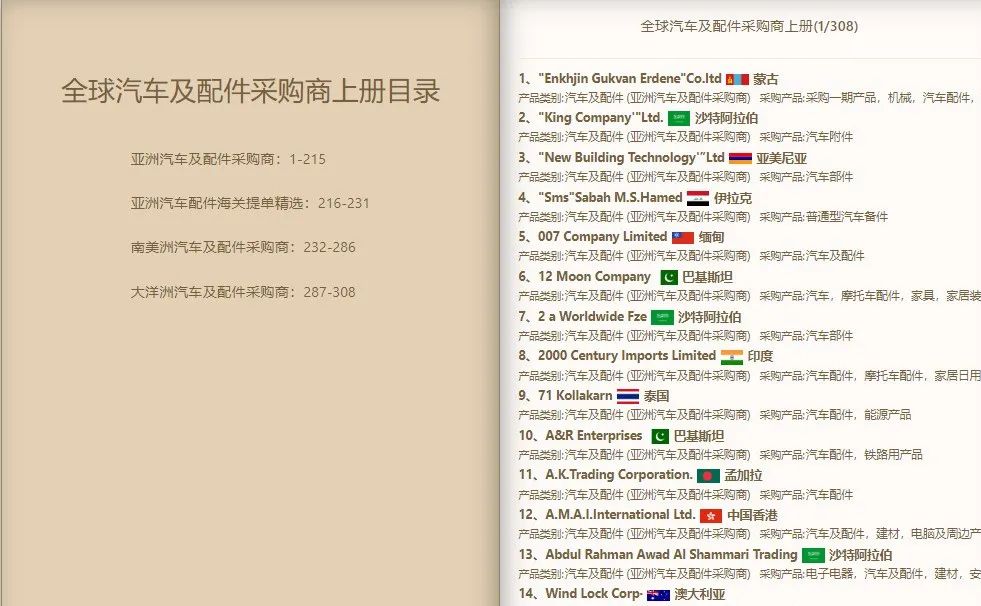The image size is (981, 606).
Task: Click country label 伊拉克 in entry 4
Action: [733, 198]
